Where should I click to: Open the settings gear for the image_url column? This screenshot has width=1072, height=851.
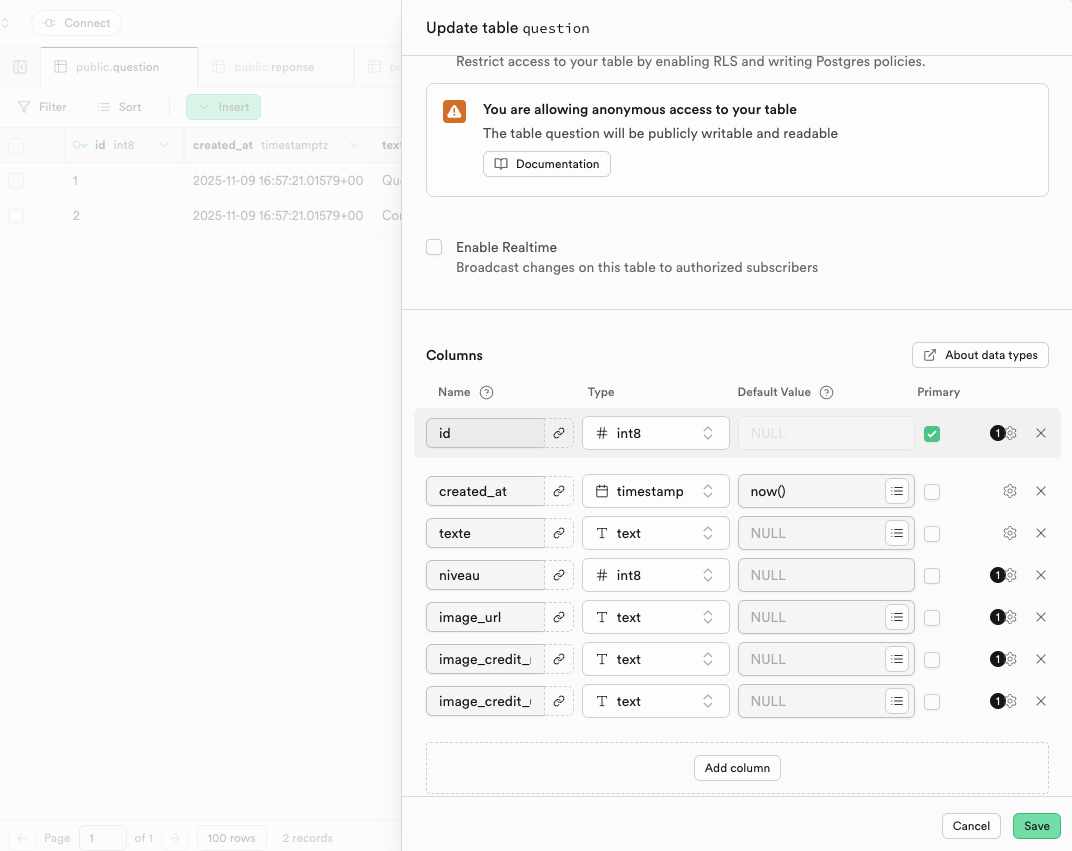tap(1010, 617)
